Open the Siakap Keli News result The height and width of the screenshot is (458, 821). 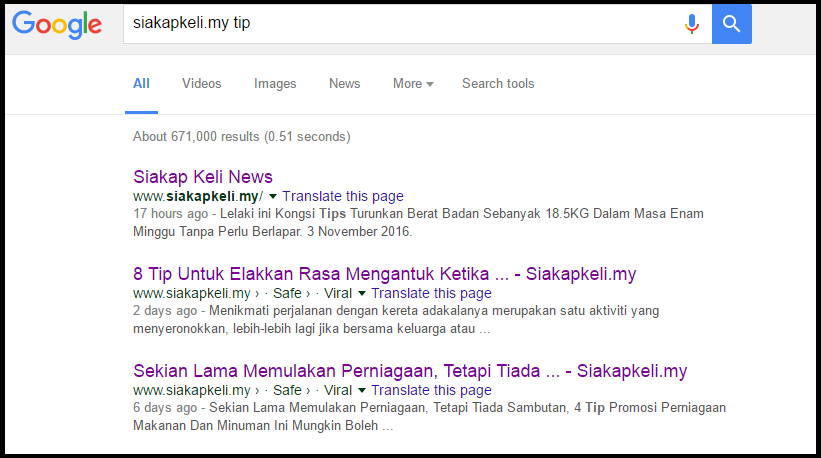click(x=203, y=177)
